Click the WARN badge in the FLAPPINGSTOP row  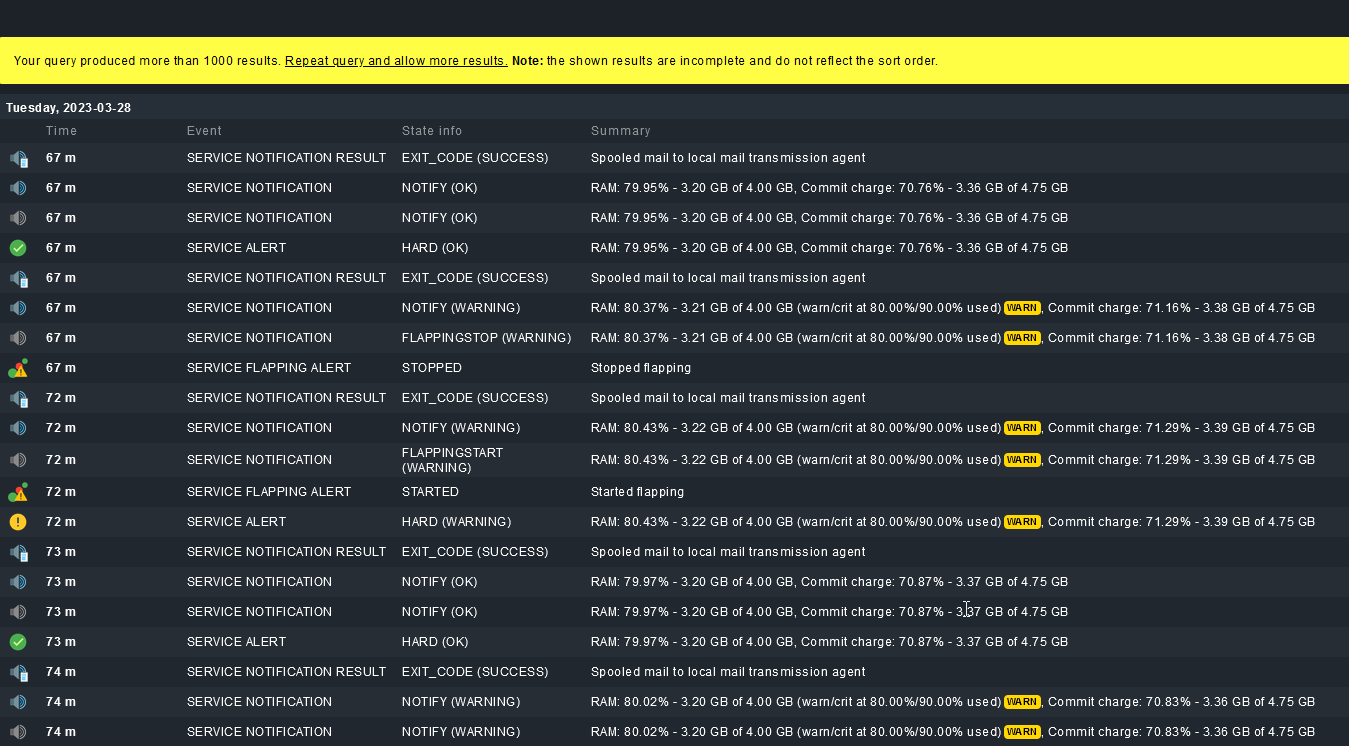[x=1022, y=338]
